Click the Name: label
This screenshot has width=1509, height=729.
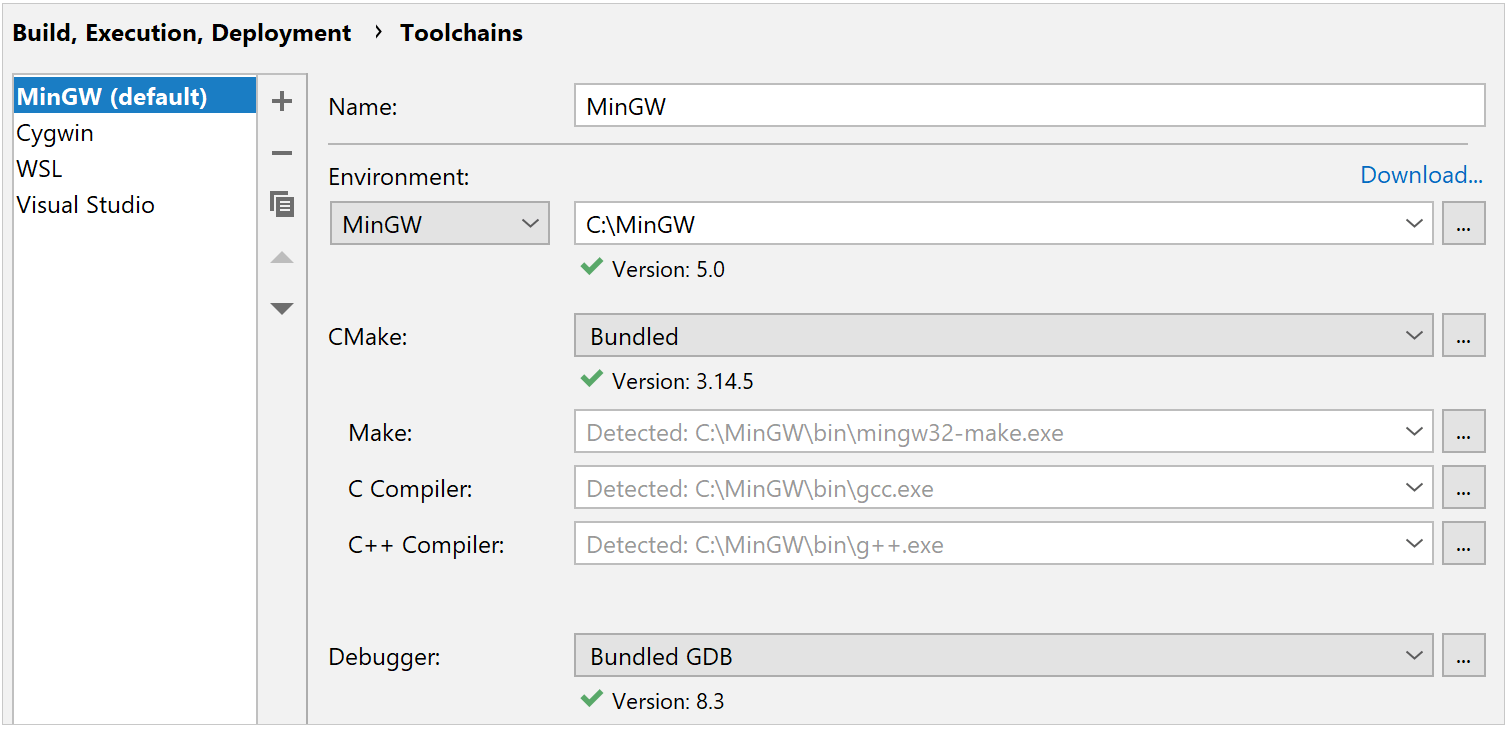tap(363, 107)
